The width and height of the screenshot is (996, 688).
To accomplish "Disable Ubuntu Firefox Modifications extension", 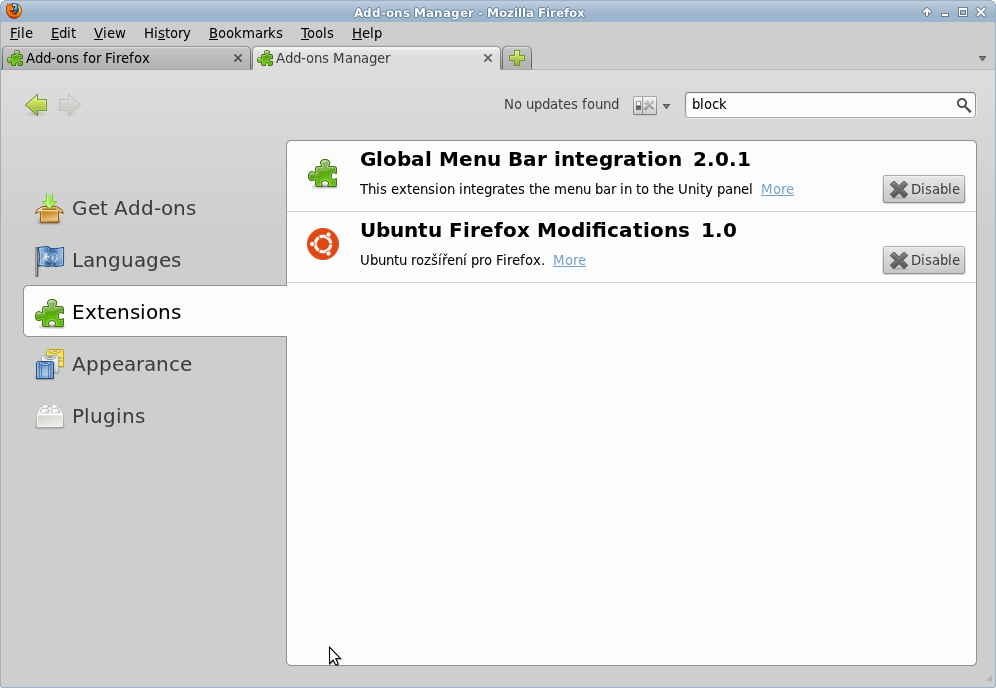I will tap(924, 260).
